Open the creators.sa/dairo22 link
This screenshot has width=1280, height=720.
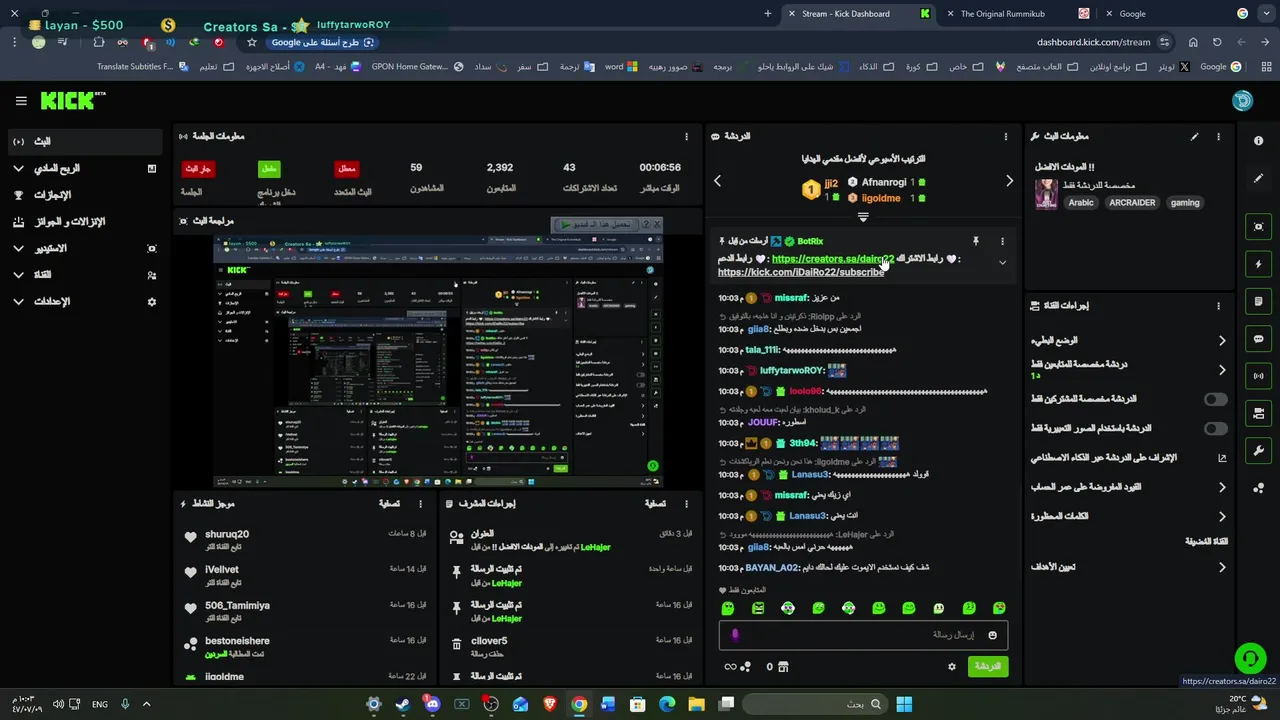[833, 259]
